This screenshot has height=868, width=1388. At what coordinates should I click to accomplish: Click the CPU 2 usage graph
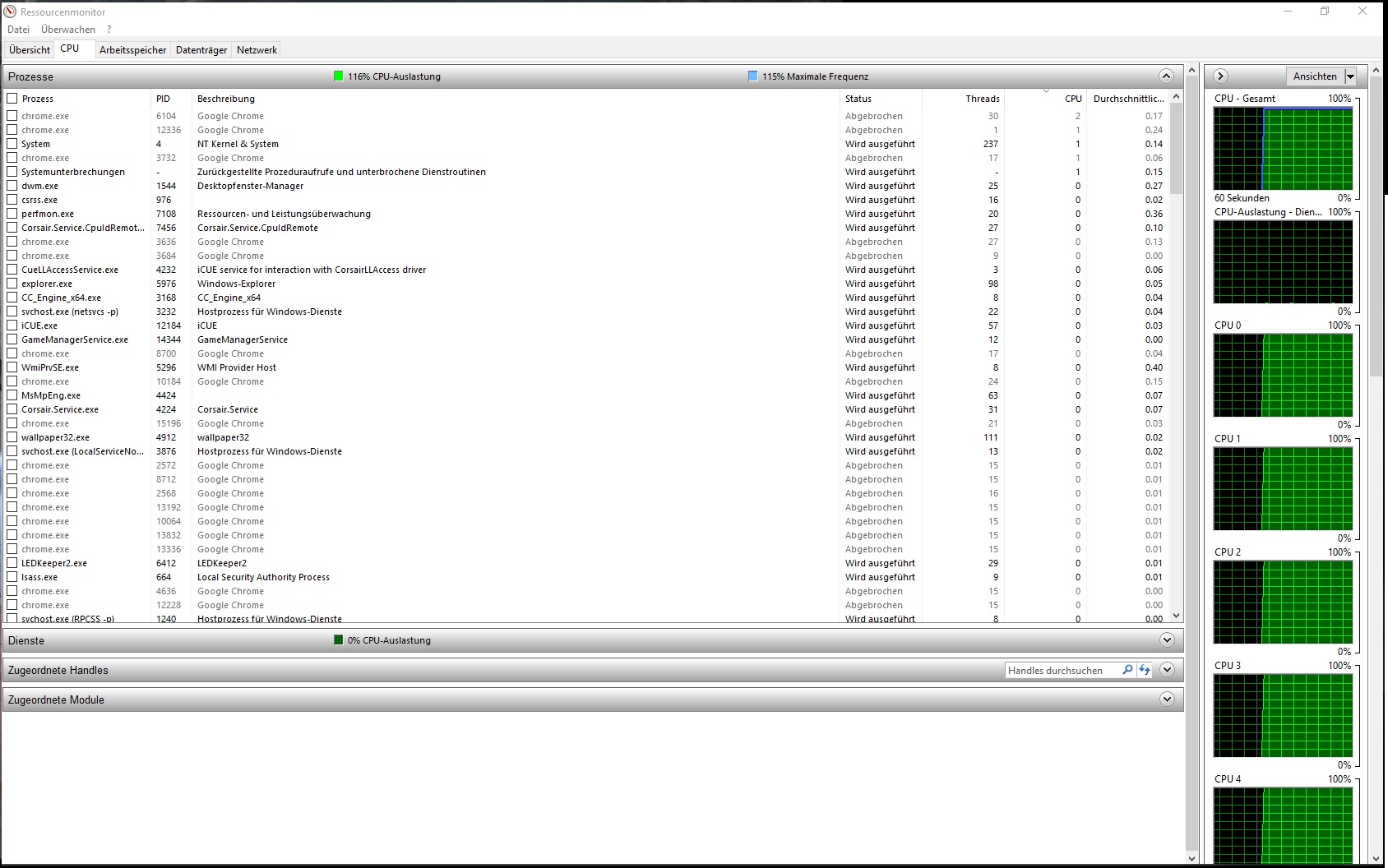[1283, 603]
